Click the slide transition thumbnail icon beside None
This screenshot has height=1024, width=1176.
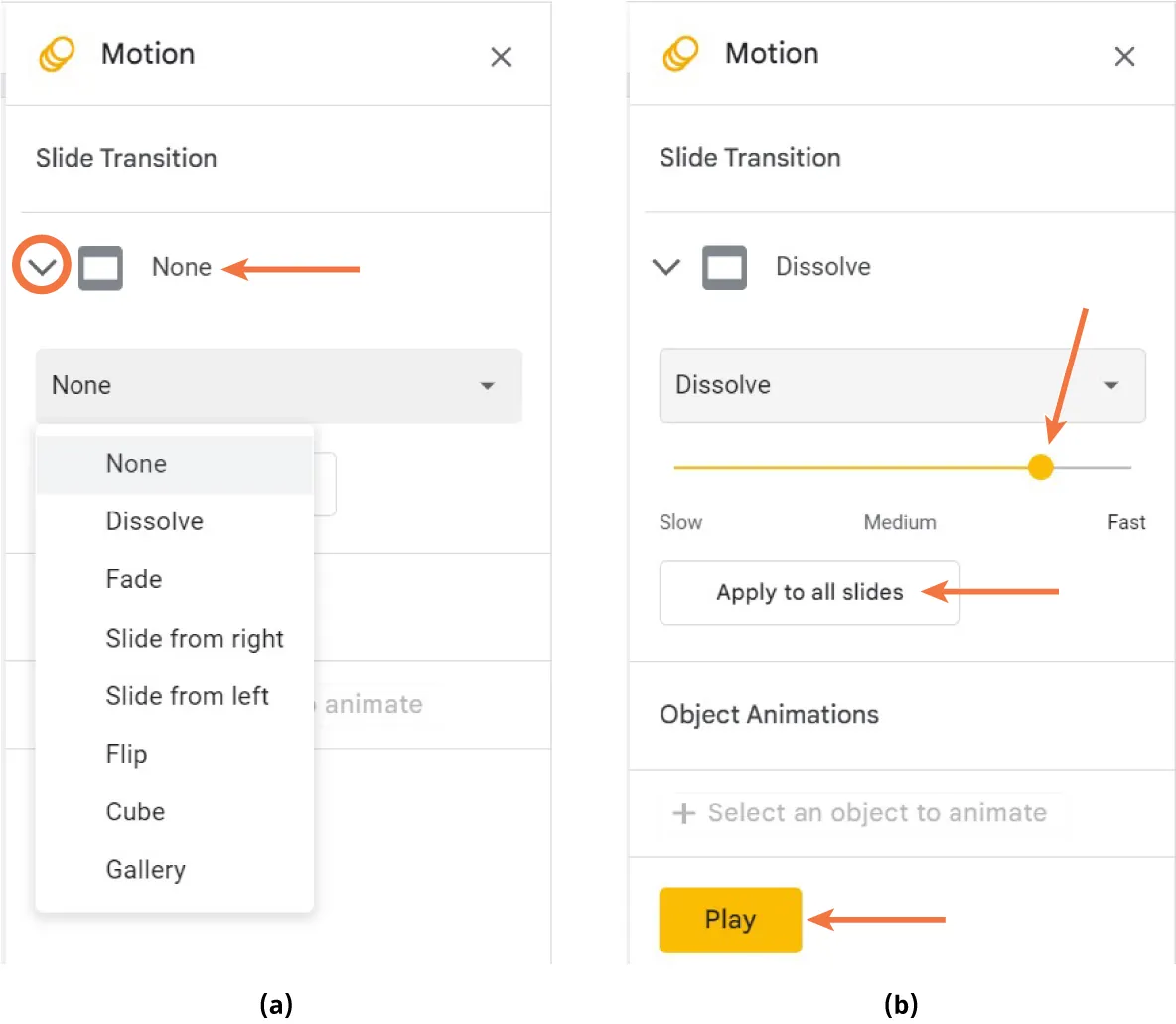tap(100, 265)
